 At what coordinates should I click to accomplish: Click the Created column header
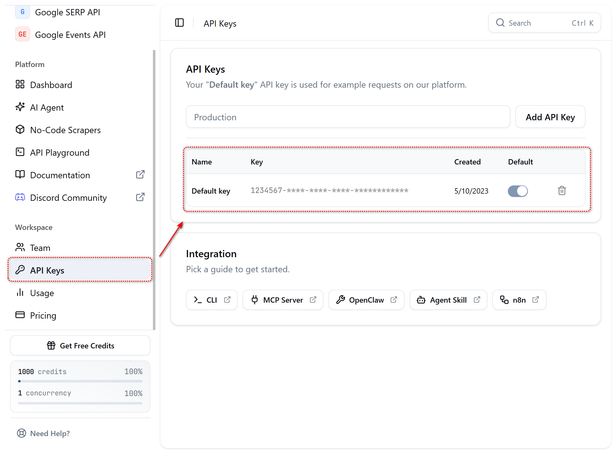pyautogui.click(x=467, y=162)
